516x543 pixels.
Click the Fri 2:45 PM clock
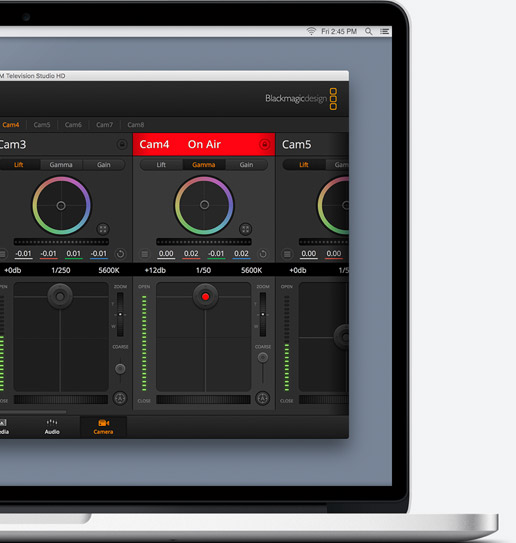pos(339,32)
